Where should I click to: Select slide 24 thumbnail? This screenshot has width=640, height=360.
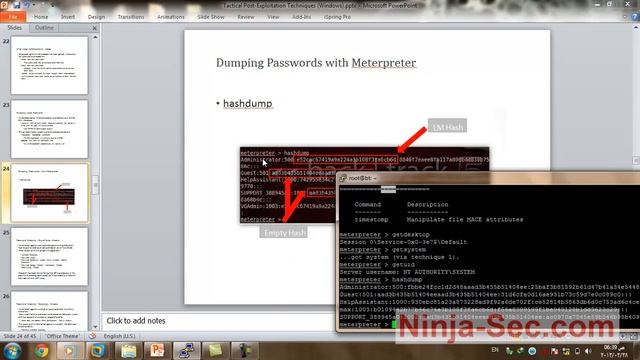49,193
